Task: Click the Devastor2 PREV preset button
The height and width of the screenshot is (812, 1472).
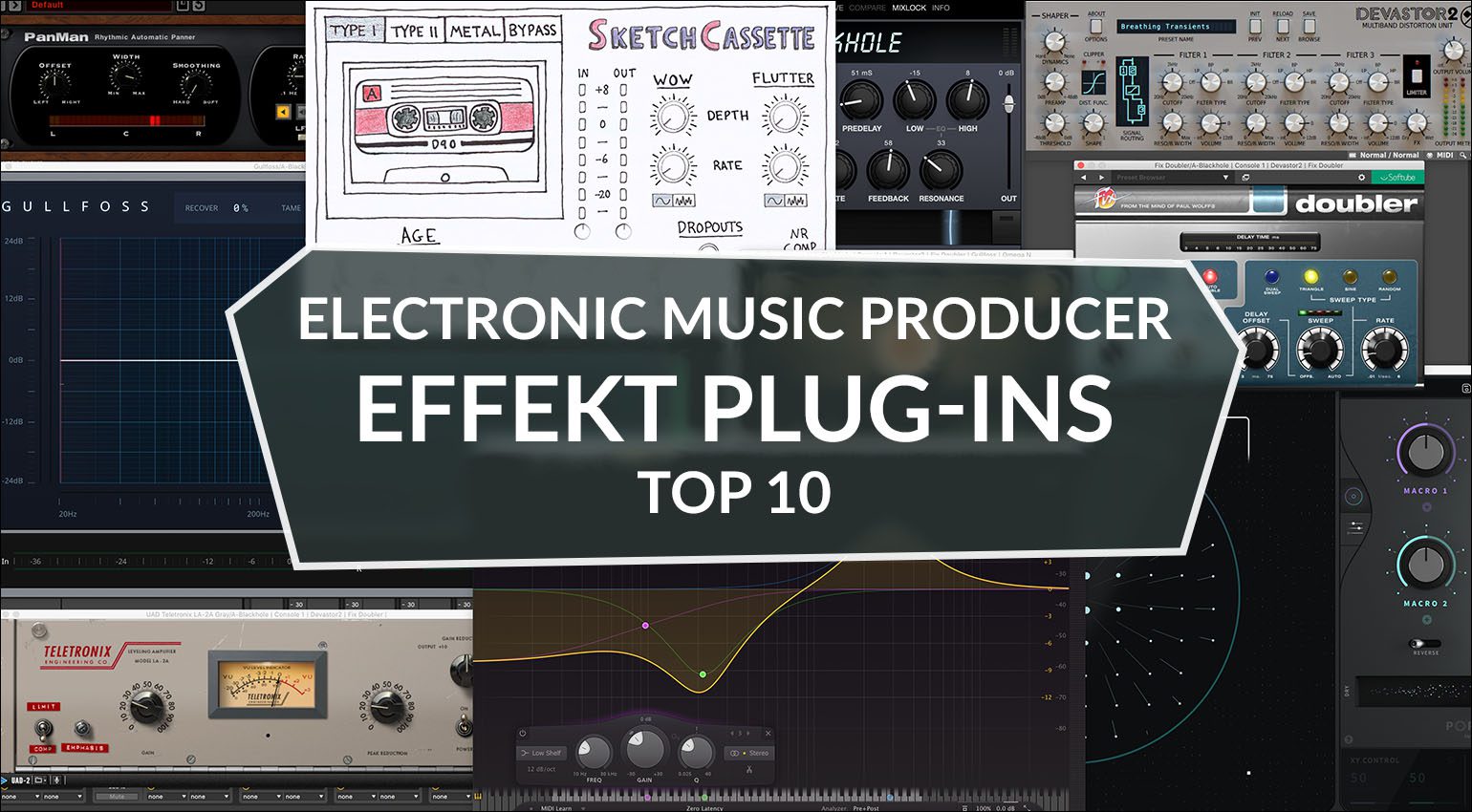Action: [1255, 28]
